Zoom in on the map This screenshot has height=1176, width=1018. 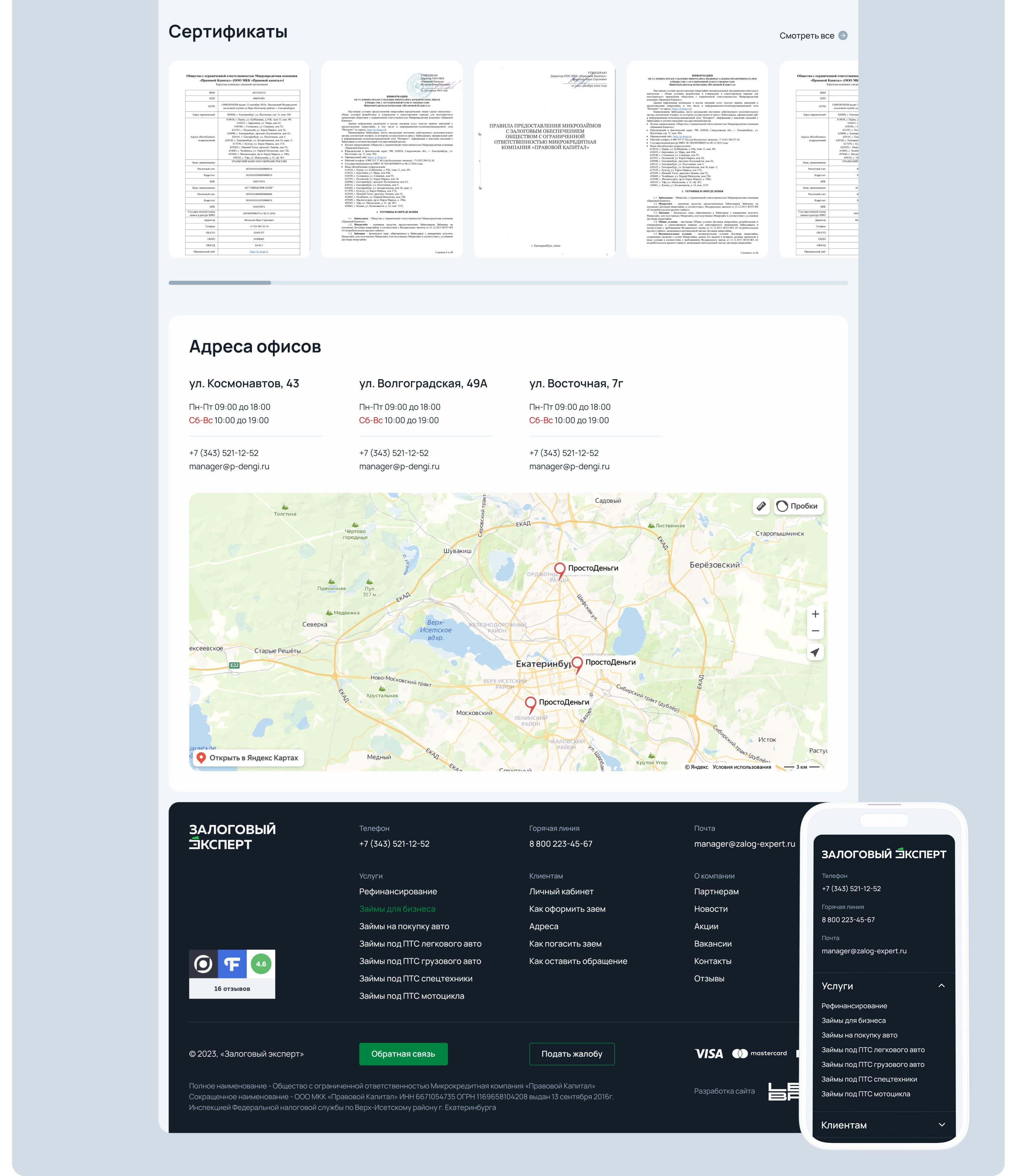click(x=815, y=614)
